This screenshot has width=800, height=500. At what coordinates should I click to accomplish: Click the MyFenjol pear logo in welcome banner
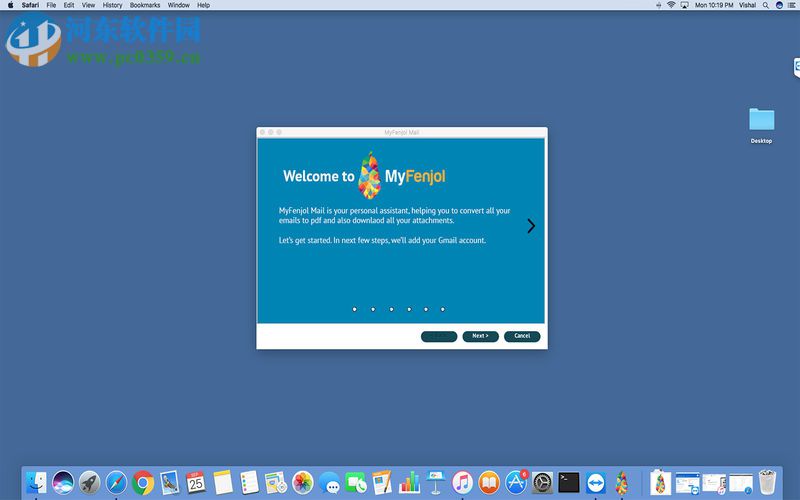[x=369, y=176]
